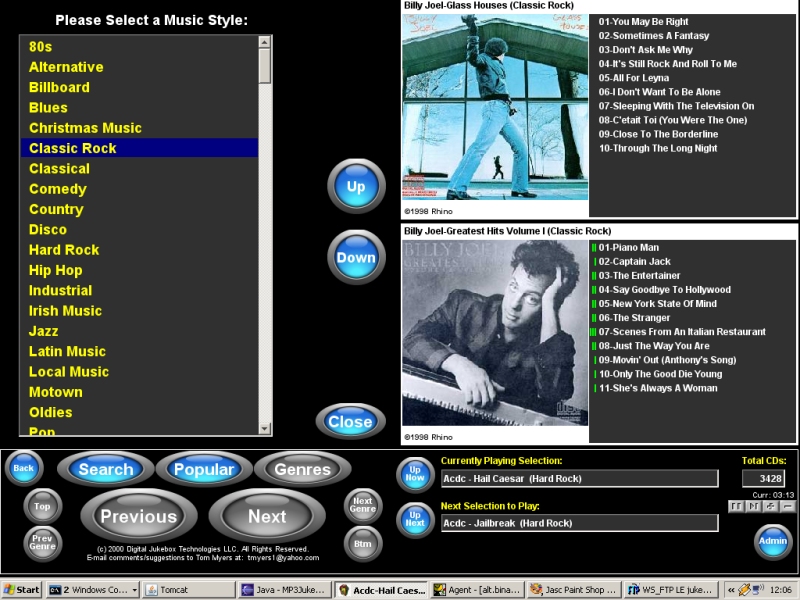
Task: Jump to Top with round button
Action: [x=42, y=506]
